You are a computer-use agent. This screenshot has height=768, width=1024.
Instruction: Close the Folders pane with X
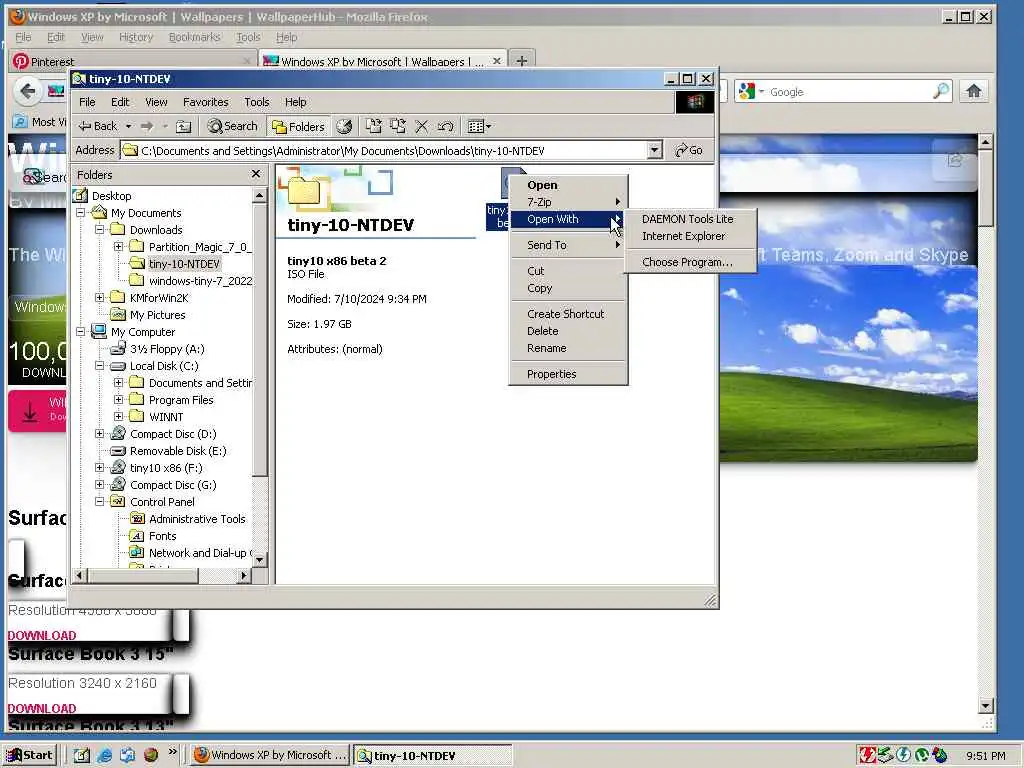coord(256,174)
